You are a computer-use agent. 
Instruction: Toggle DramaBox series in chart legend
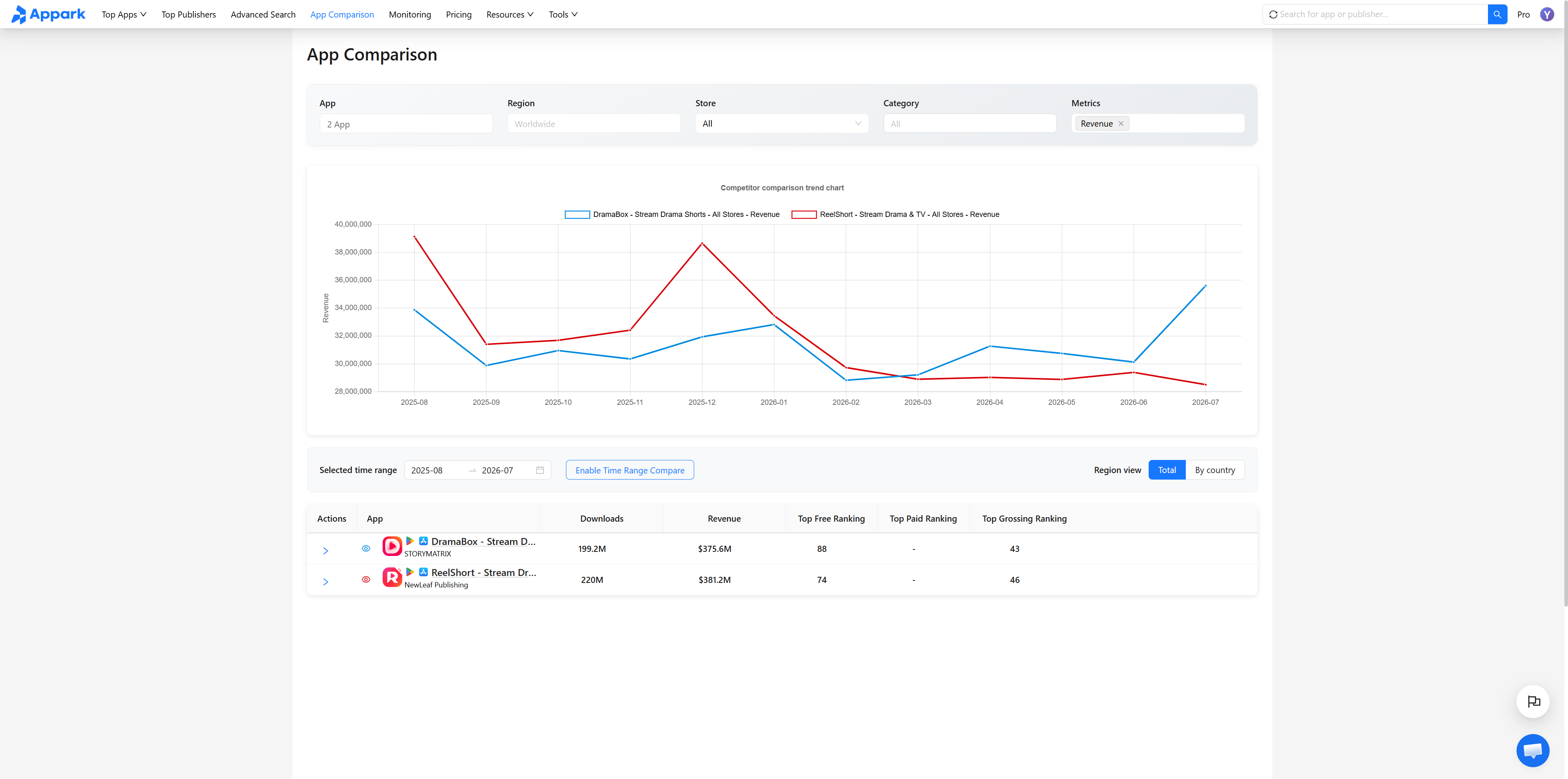point(672,214)
